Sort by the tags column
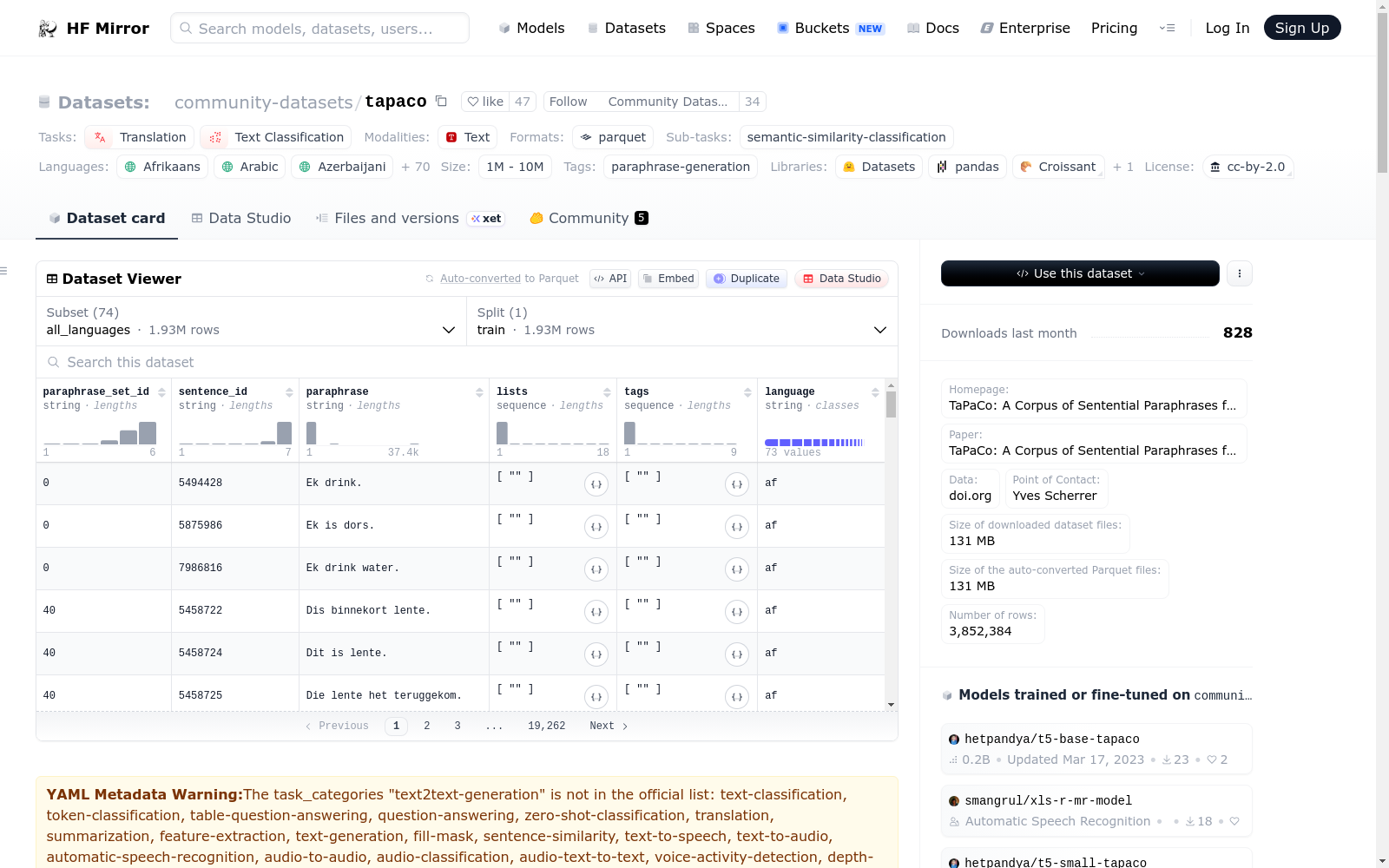1389x868 pixels. coord(747,392)
